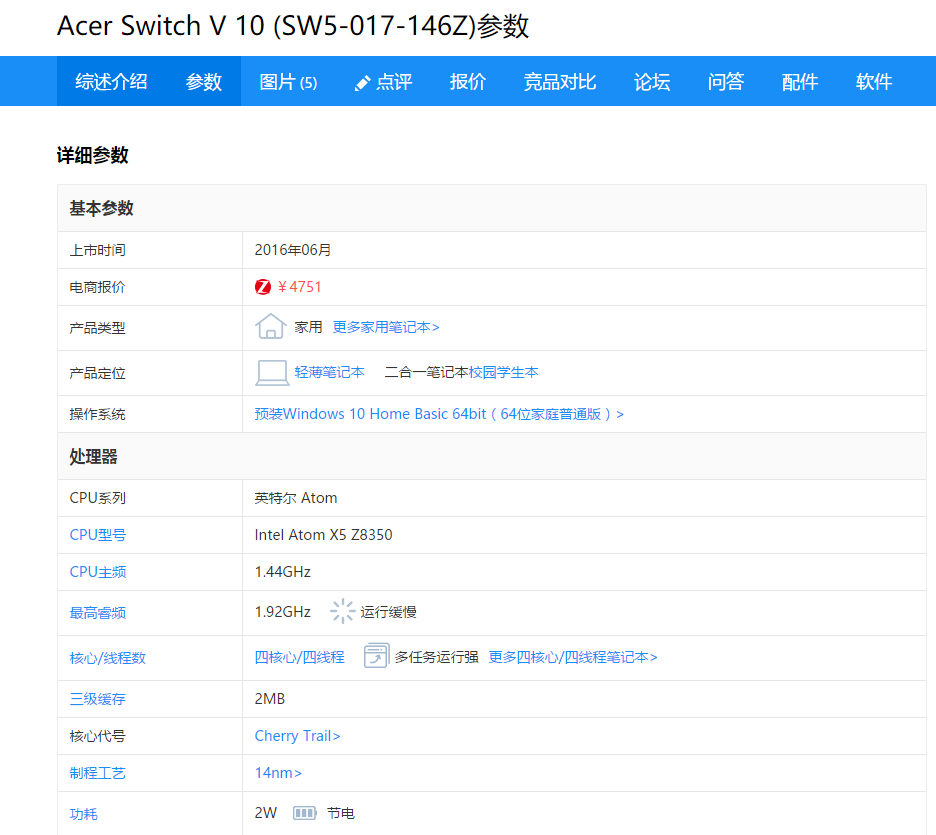Click the 二合一笔记本 text

click(x=427, y=372)
